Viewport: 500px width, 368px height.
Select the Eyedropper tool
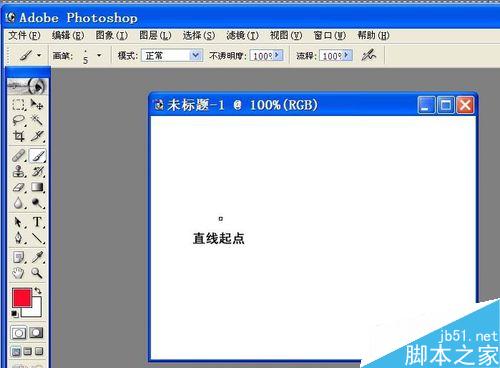(x=37, y=257)
